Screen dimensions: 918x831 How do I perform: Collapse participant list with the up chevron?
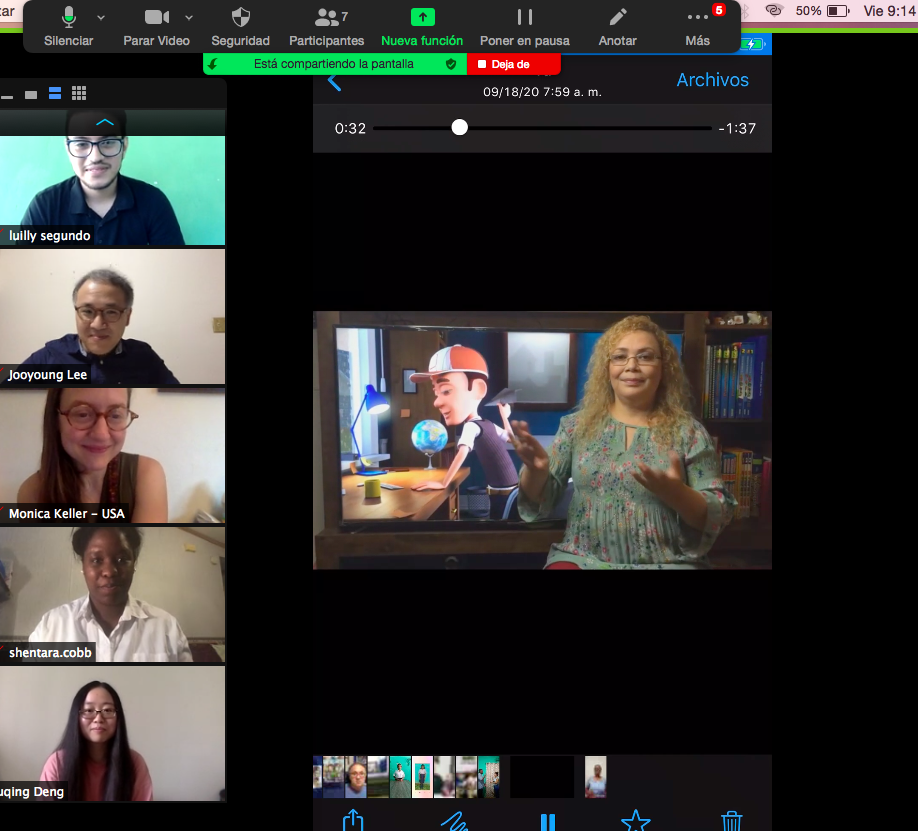pos(105,122)
